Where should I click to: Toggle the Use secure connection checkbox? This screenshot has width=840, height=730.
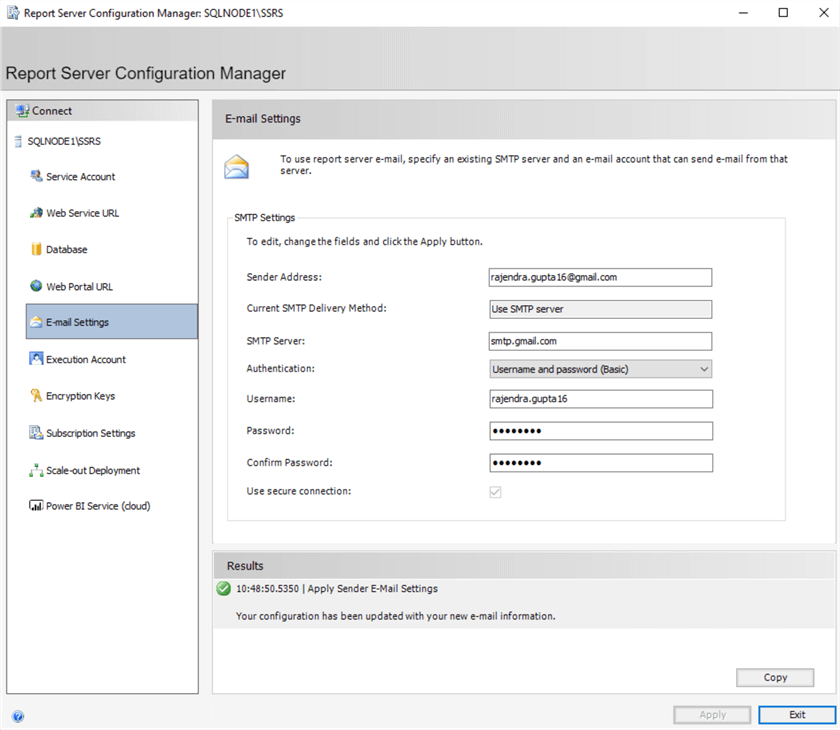click(495, 492)
